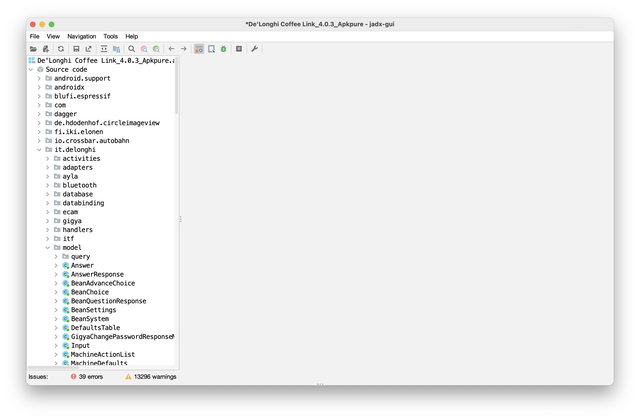Open the debugger green bug icon
The image size is (640, 420).
[224, 49]
